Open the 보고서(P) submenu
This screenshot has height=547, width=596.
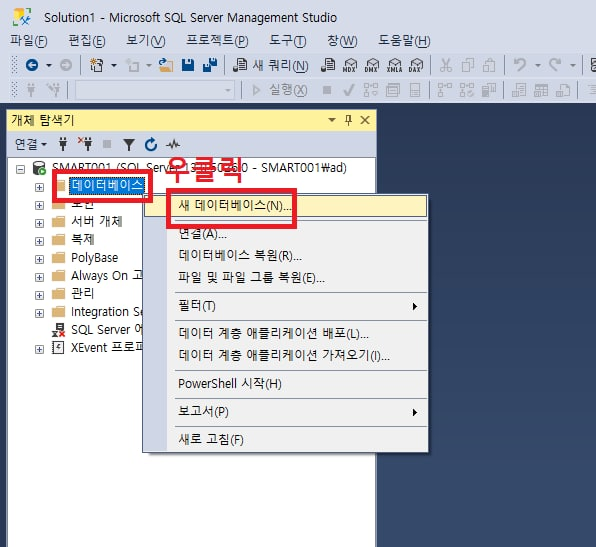(x=285, y=412)
